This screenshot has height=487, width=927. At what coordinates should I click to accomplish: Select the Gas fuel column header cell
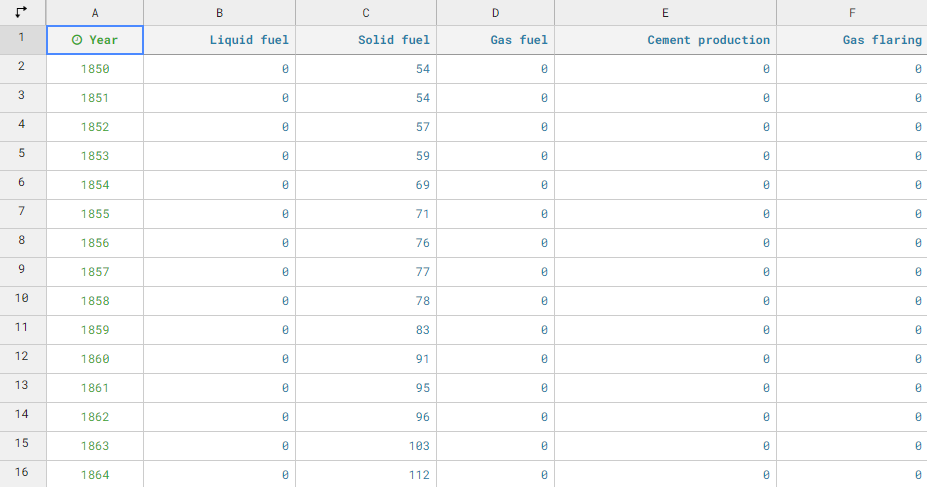(518, 40)
